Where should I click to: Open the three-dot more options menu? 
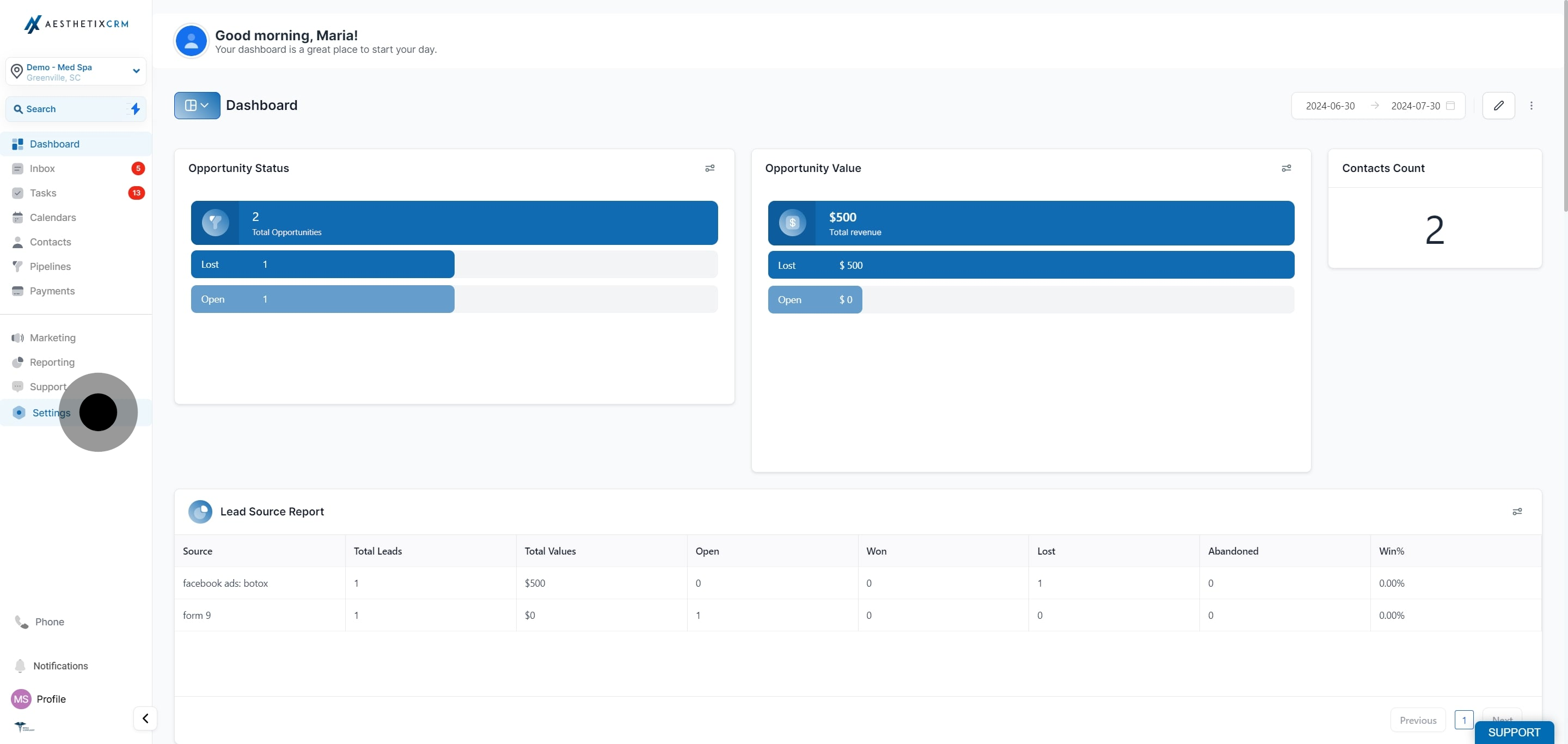[1532, 106]
